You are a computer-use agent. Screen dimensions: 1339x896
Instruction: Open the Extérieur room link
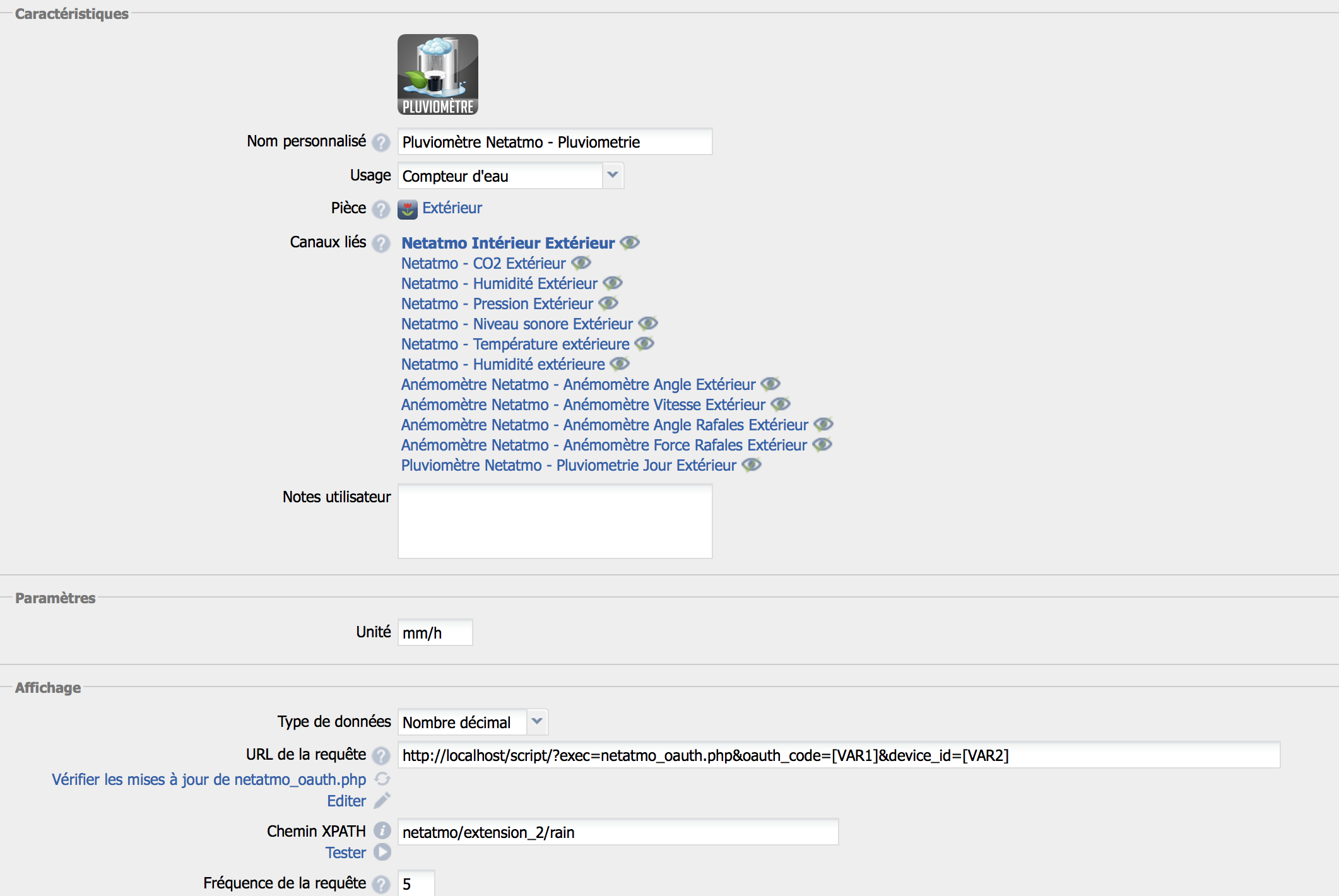click(x=452, y=208)
